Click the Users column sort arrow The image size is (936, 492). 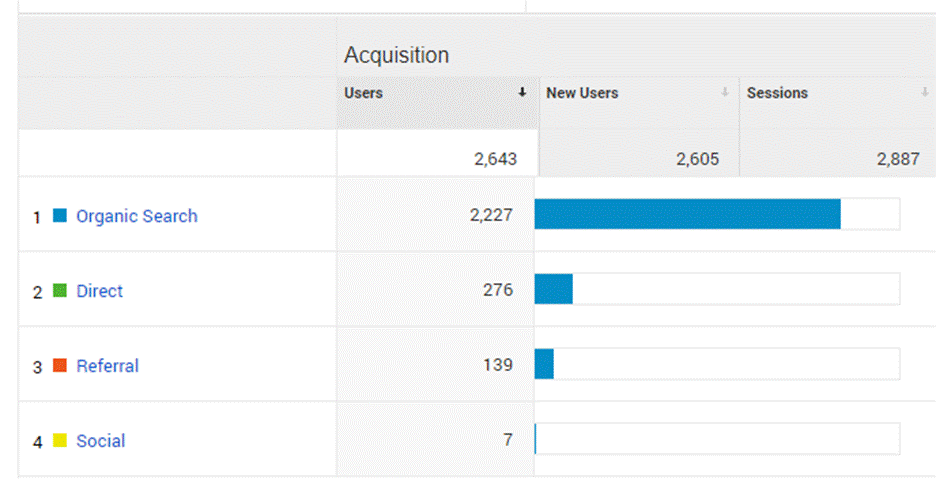pyautogui.click(x=521, y=93)
